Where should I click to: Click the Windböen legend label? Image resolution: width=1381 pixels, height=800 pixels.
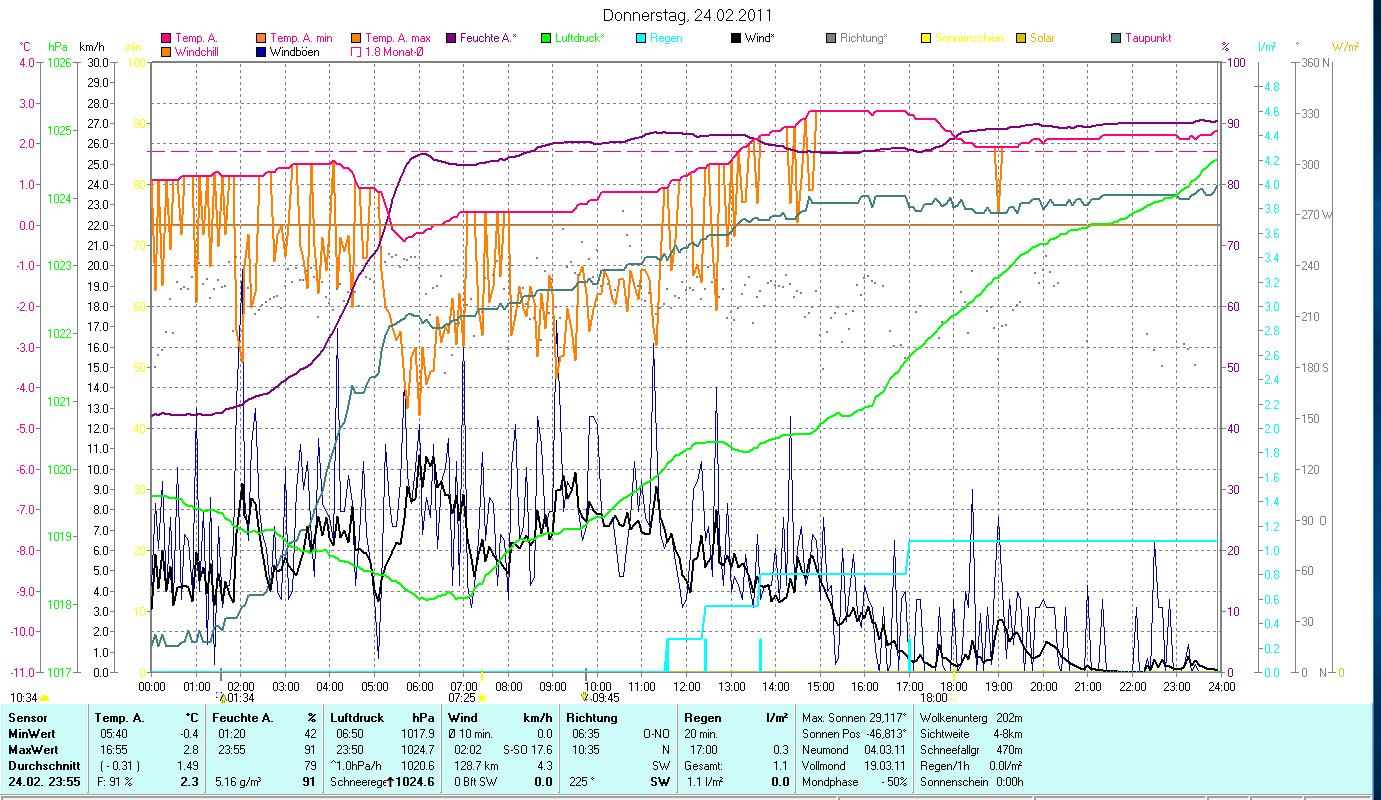click(295, 51)
